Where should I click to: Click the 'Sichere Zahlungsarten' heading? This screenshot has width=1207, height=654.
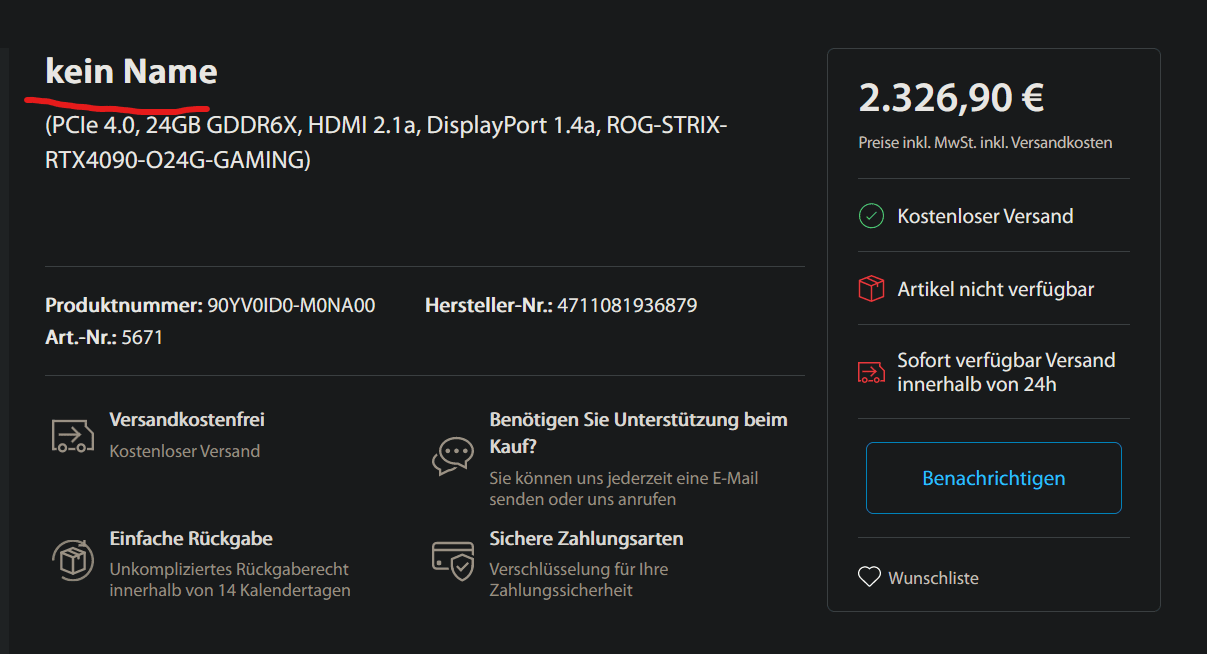[x=586, y=539]
